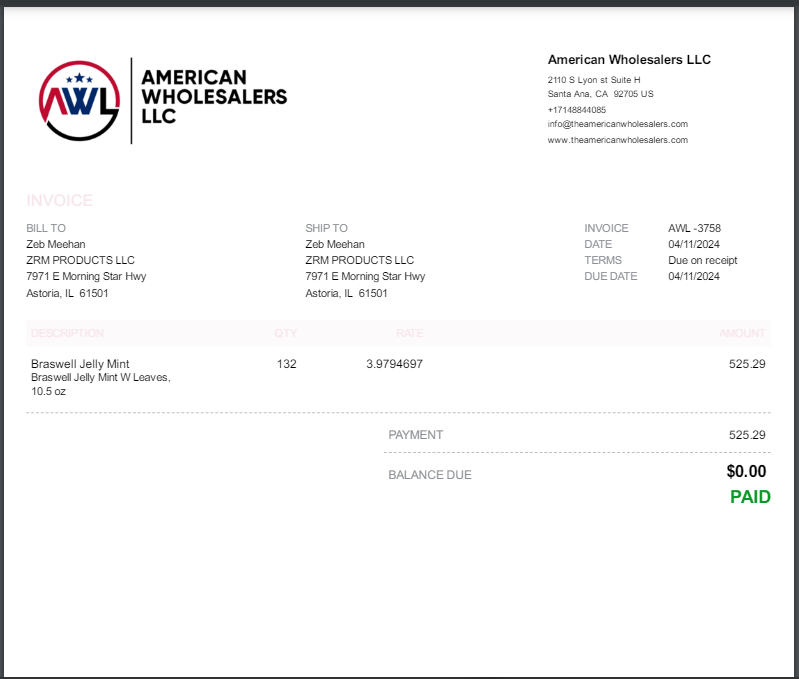This screenshot has width=799, height=679.
Task: Click Astoria, IL 61501 under SHIP TO
Action: click(x=347, y=293)
